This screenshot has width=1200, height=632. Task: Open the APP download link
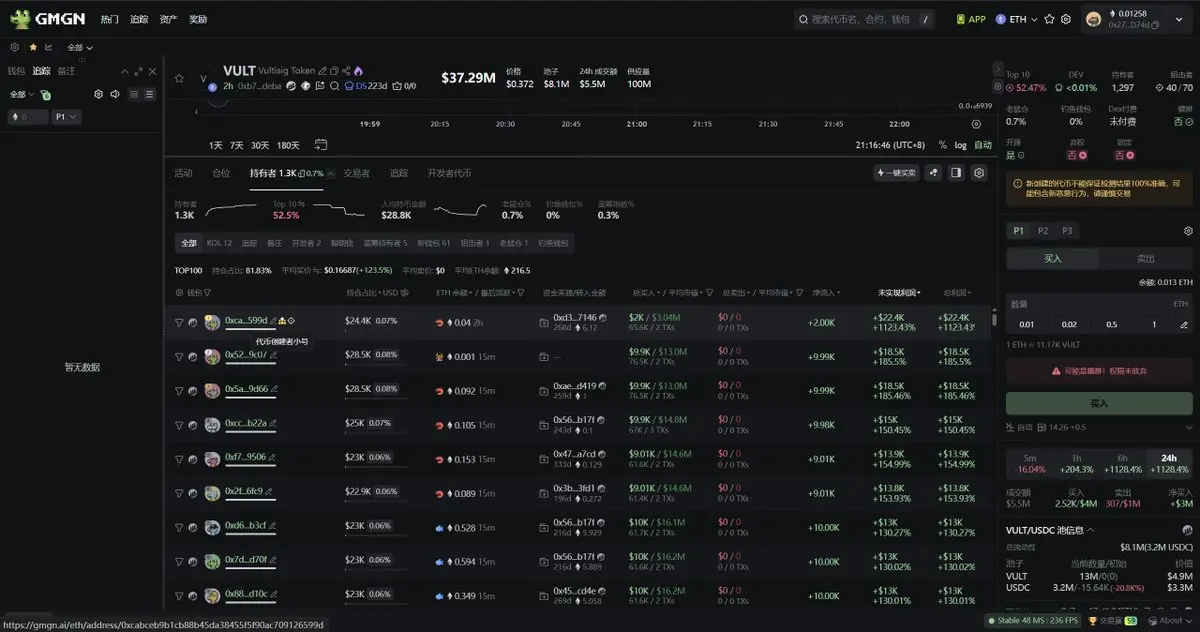pyautogui.click(x=971, y=19)
